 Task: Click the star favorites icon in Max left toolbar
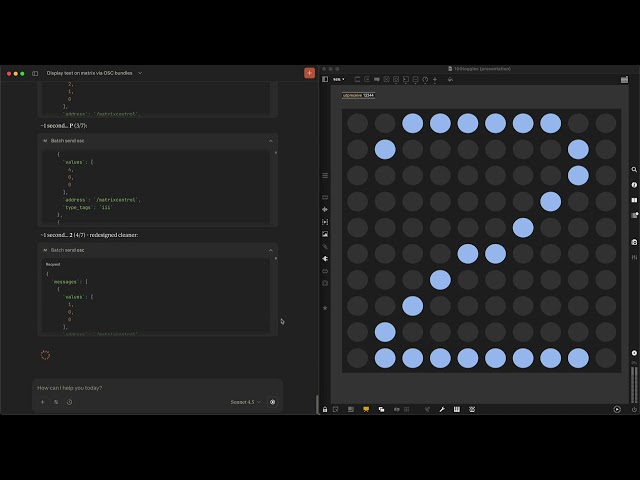325,308
